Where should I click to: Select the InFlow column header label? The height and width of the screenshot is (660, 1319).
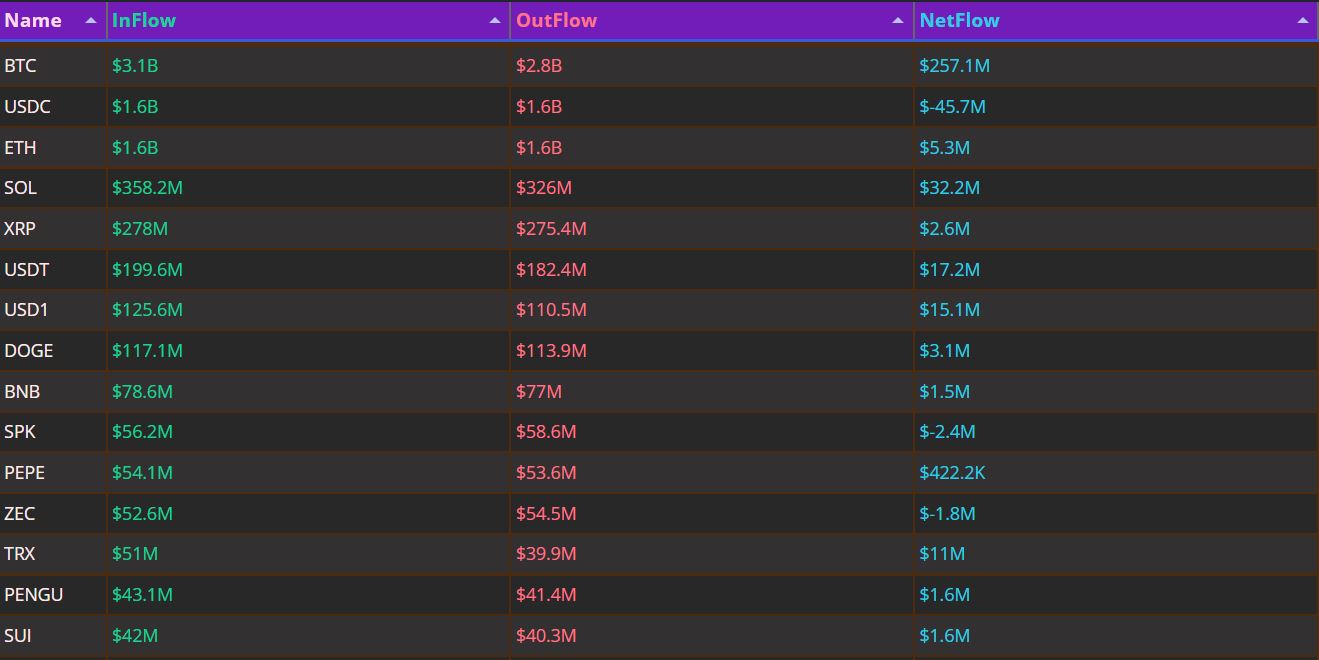click(x=144, y=21)
